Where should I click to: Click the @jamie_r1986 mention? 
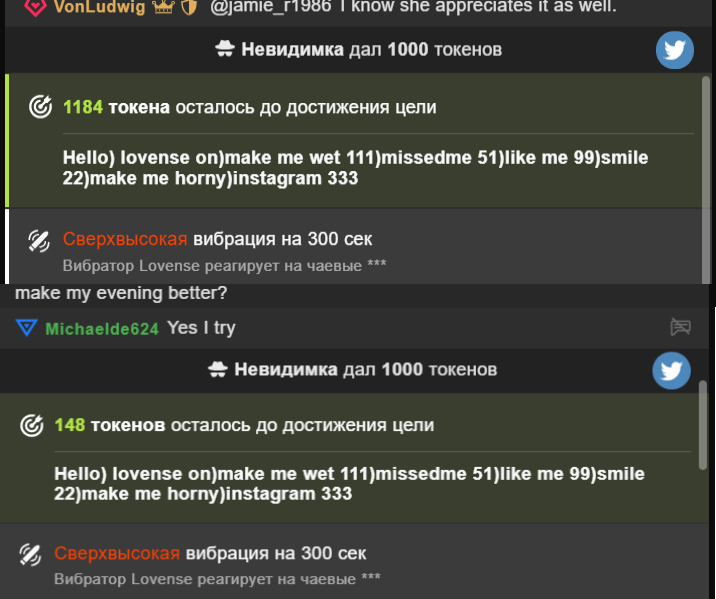pyautogui.click(x=271, y=6)
